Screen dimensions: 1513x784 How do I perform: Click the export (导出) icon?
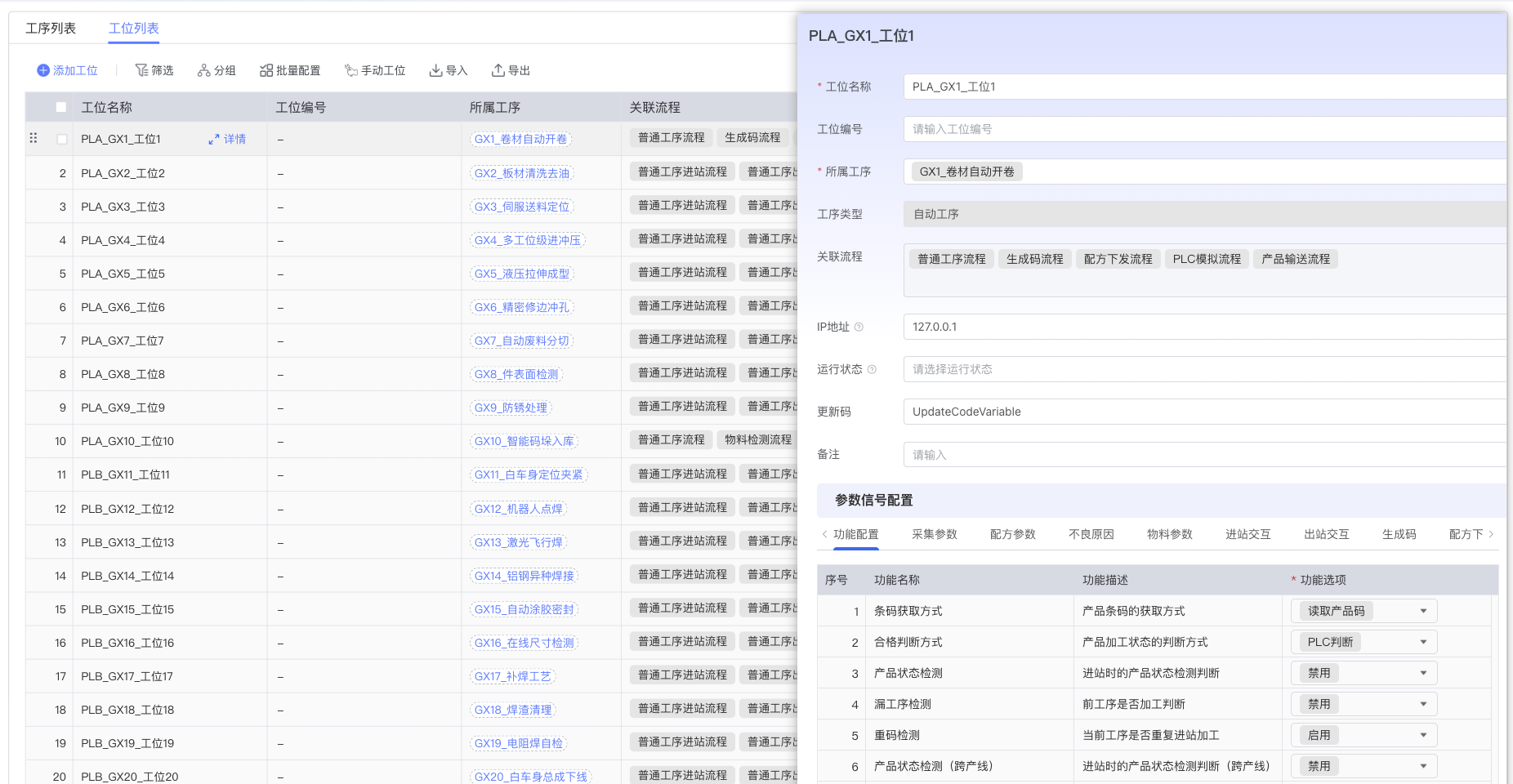coord(498,71)
